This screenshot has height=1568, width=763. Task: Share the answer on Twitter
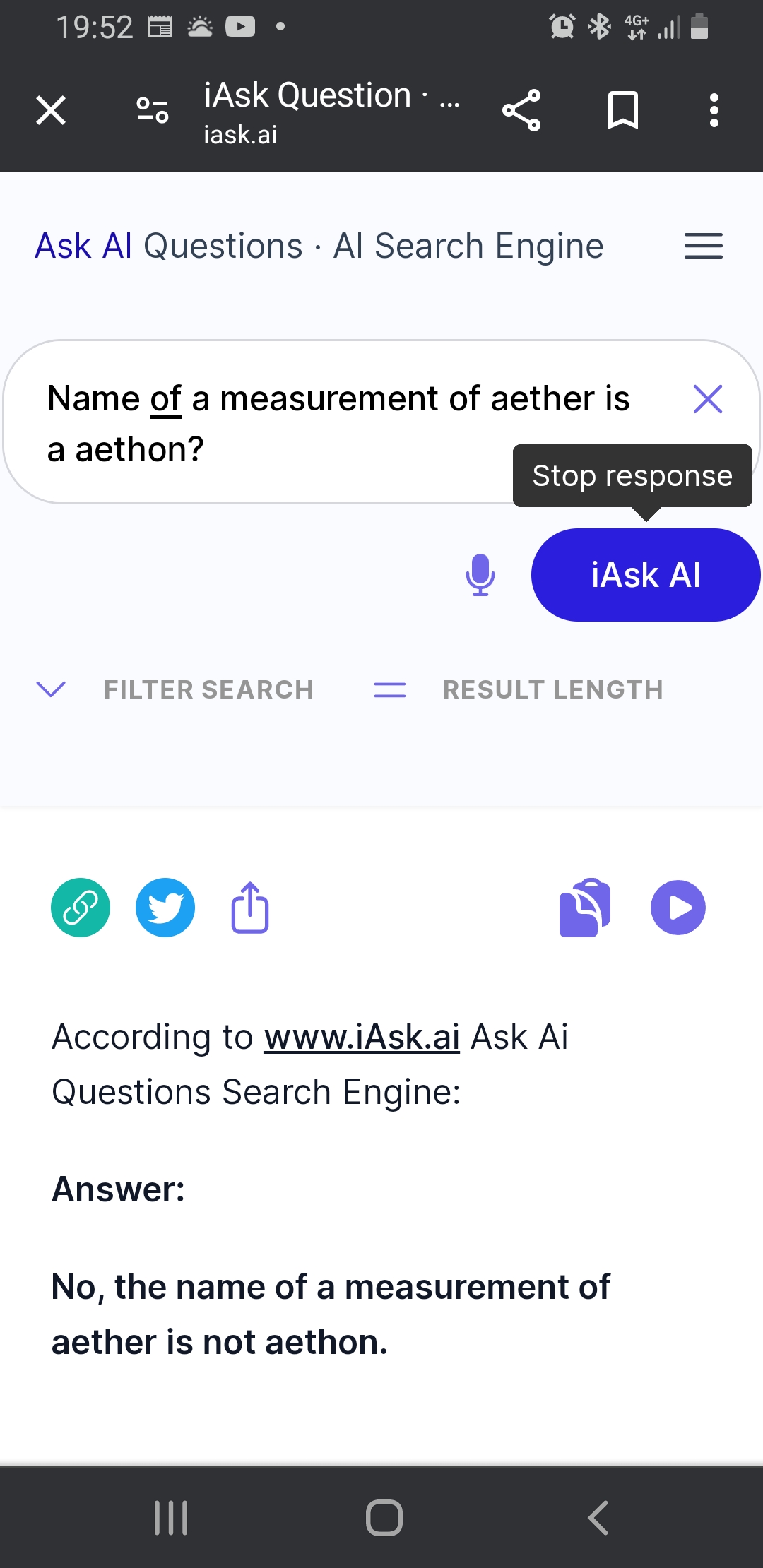pos(165,908)
